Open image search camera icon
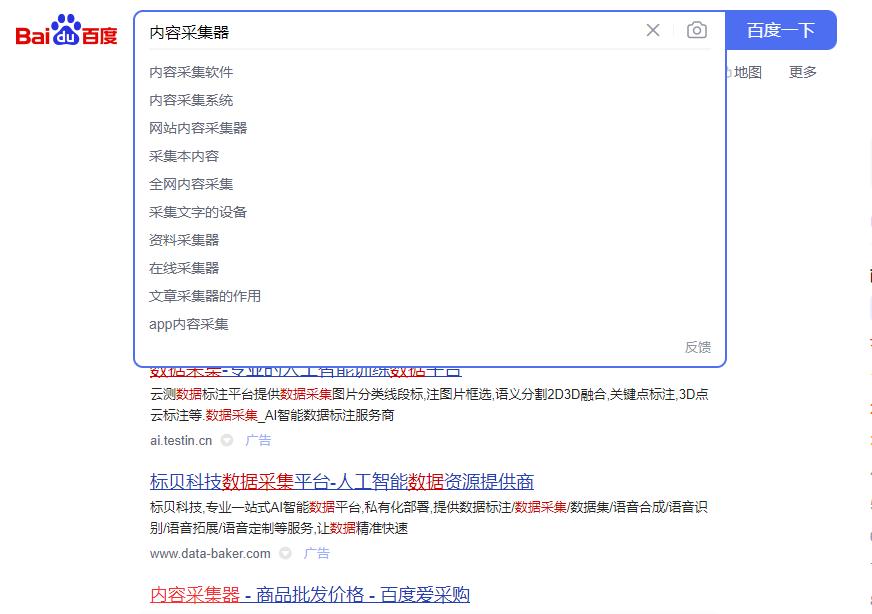 click(696, 30)
